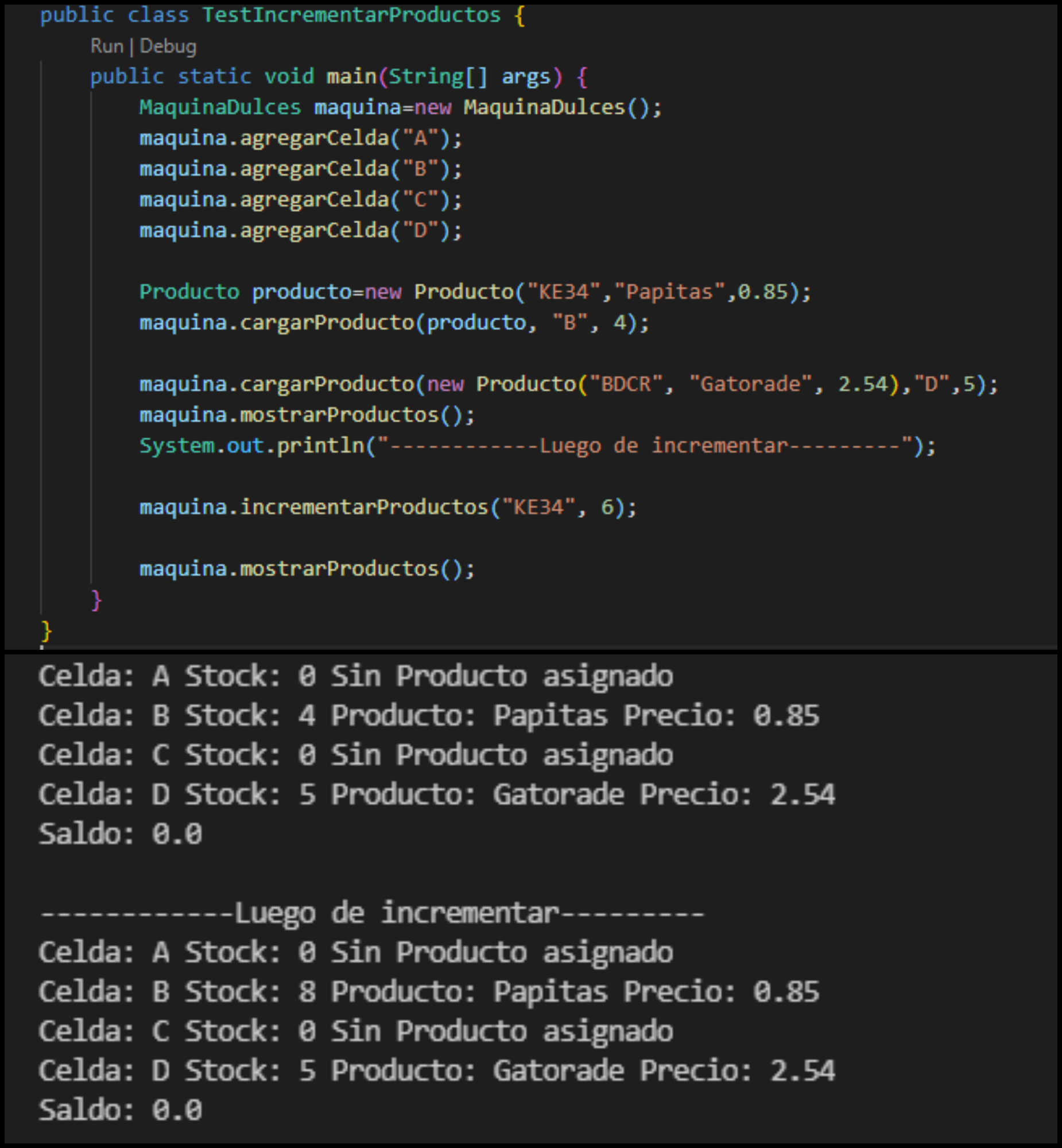The width and height of the screenshot is (1062, 1148).
Task: Click the "Papitas" string literal in code
Action: pos(669,292)
